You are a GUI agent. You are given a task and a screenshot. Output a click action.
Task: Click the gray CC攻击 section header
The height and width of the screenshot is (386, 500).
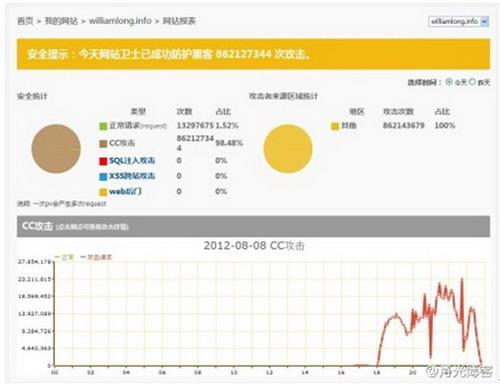(253, 226)
